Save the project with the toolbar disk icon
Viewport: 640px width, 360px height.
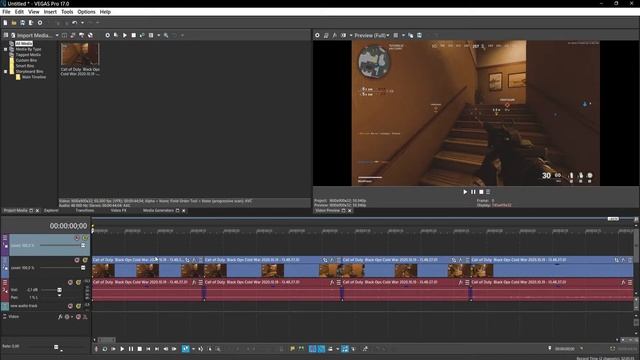22,23
